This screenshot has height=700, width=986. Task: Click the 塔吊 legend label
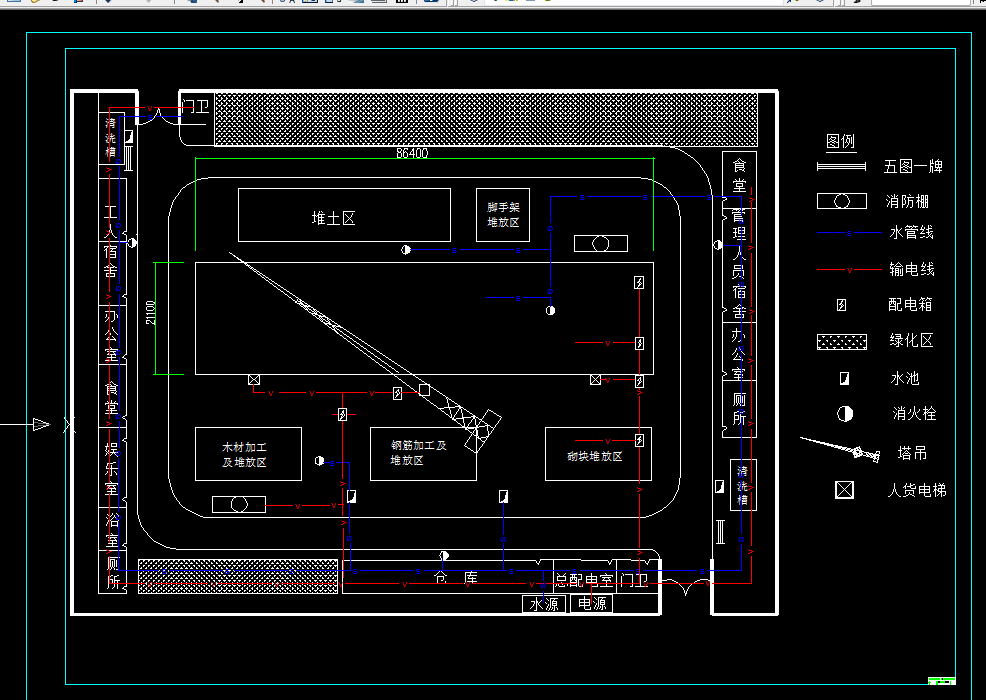tap(912, 453)
